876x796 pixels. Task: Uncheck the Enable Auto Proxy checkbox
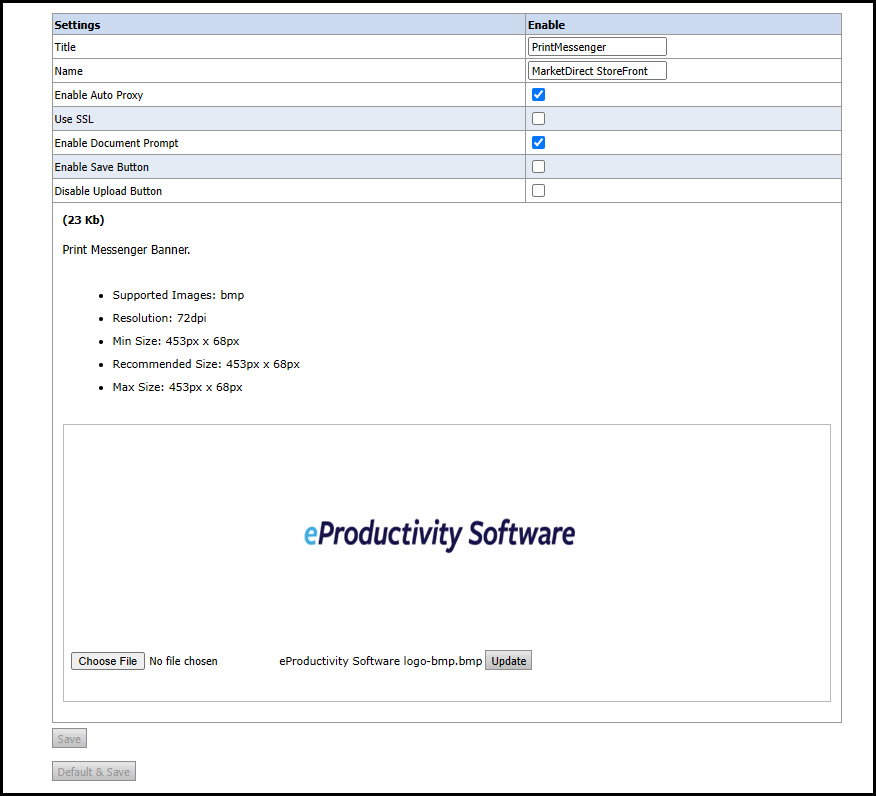538,95
